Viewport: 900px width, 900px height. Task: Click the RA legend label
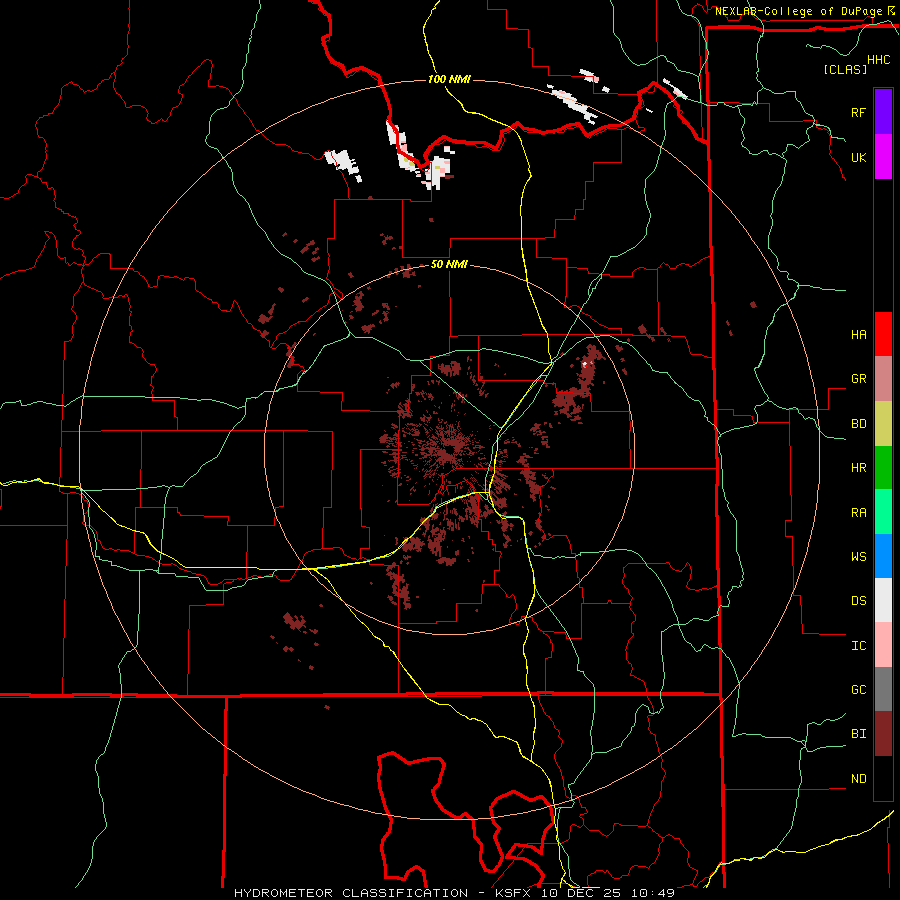click(858, 513)
